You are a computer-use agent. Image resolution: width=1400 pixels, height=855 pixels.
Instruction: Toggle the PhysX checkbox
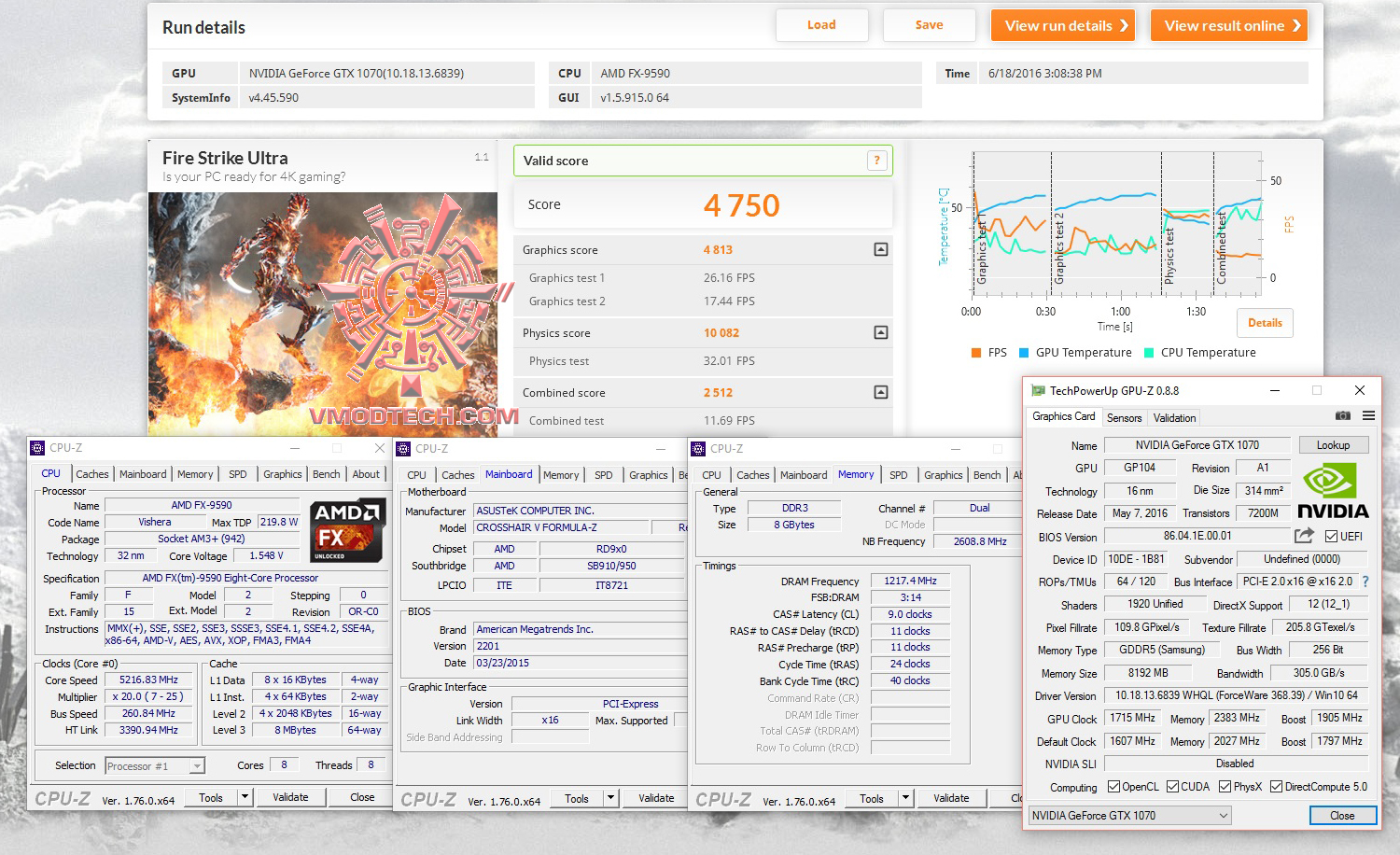pyautogui.click(x=1225, y=787)
